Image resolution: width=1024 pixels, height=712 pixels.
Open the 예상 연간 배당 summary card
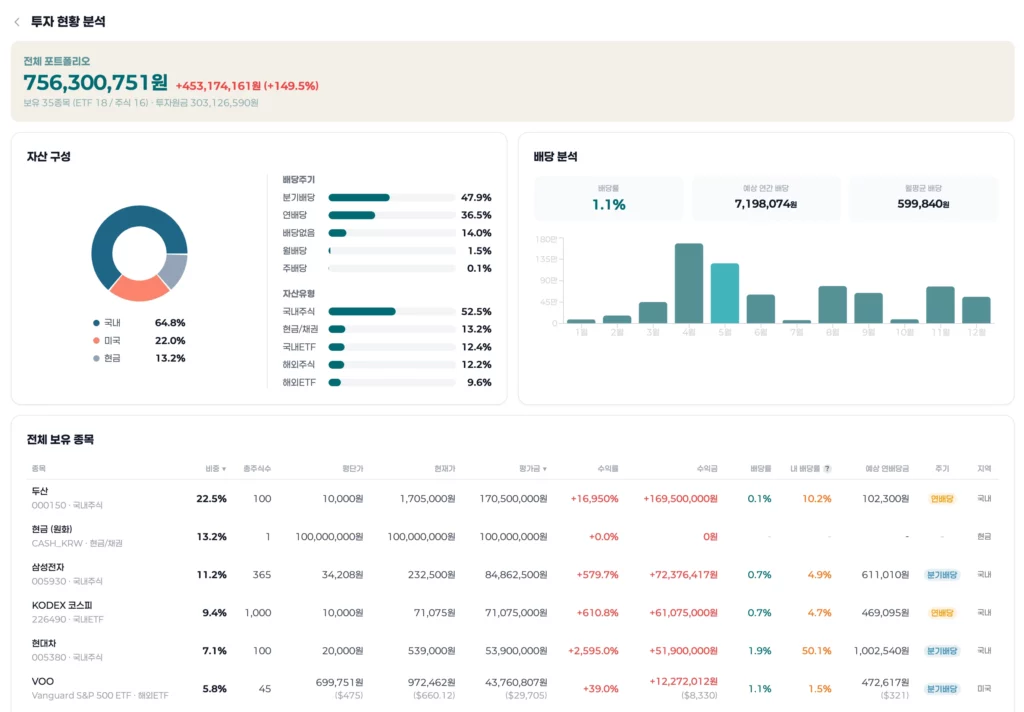coord(765,198)
